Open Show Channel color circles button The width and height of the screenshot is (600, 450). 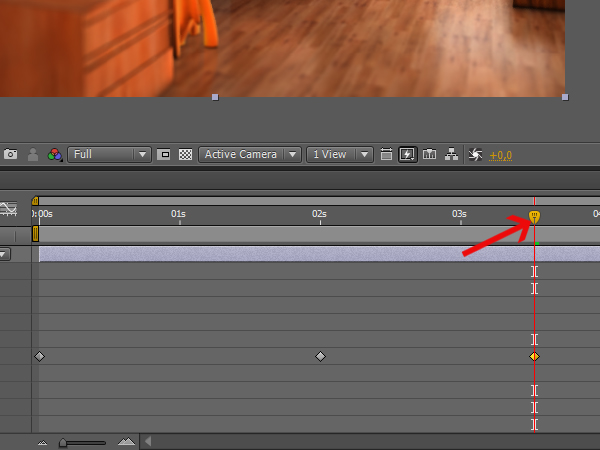[54, 155]
